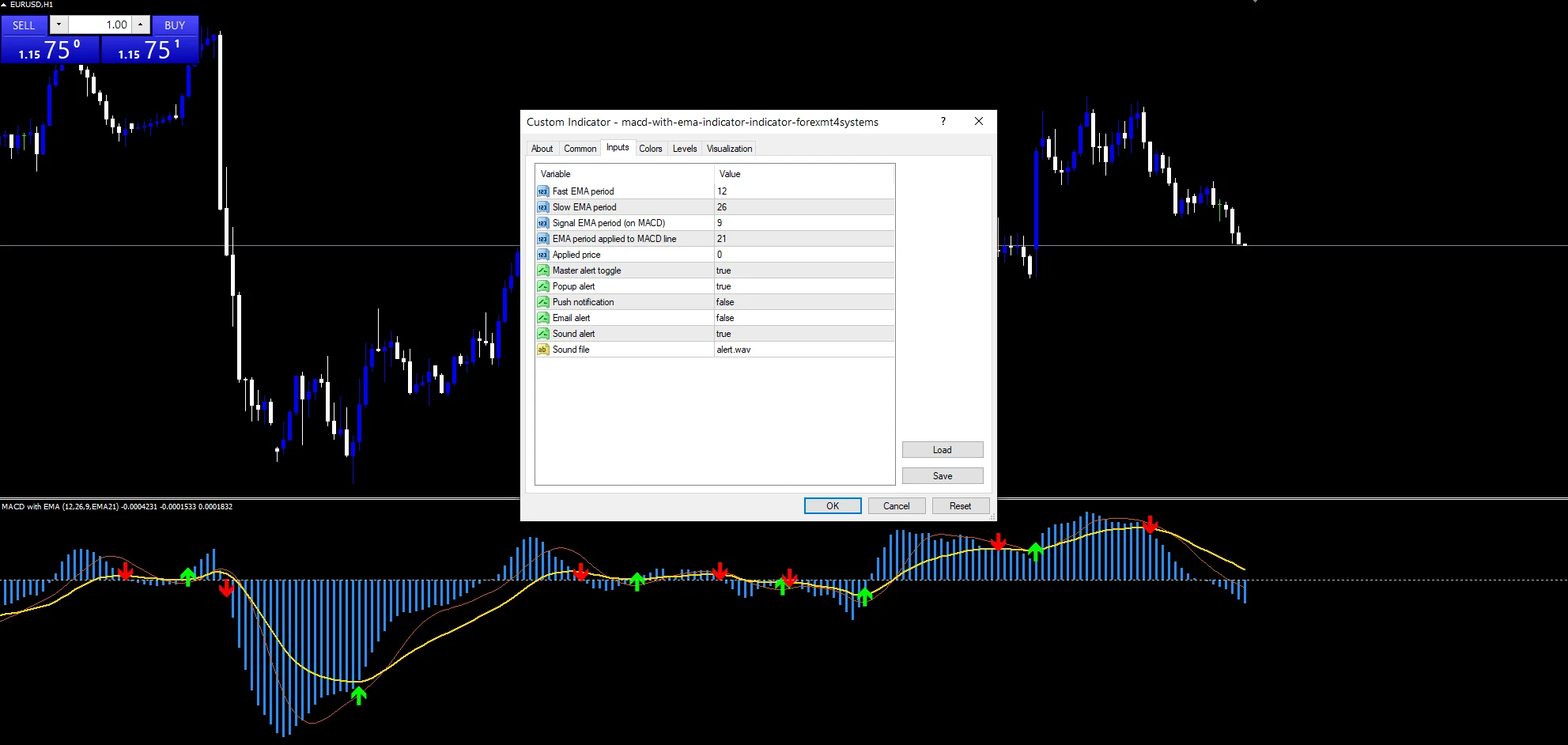Click the Sound alert row icon

point(542,334)
